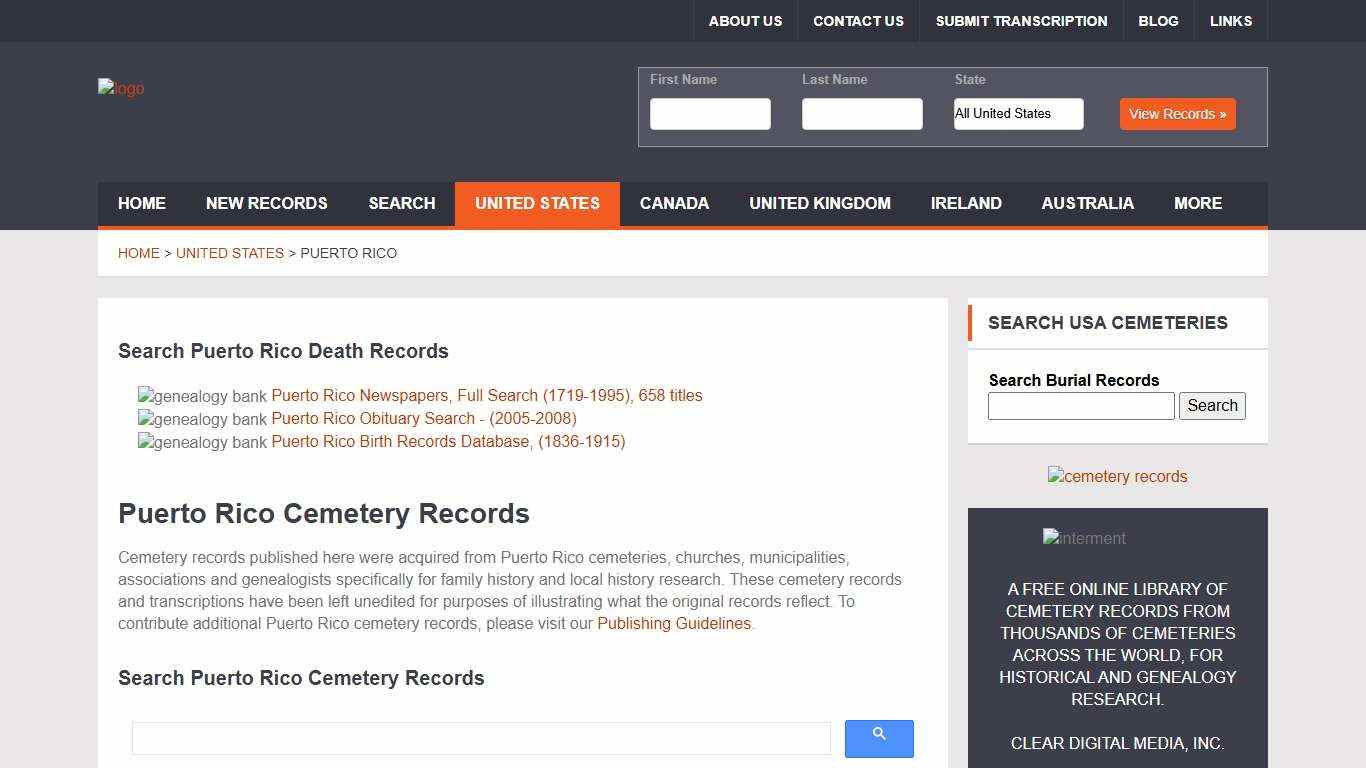The height and width of the screenshot is (768, 1366).
Task: Click the broken logo image
Action: tap(120, 88)
